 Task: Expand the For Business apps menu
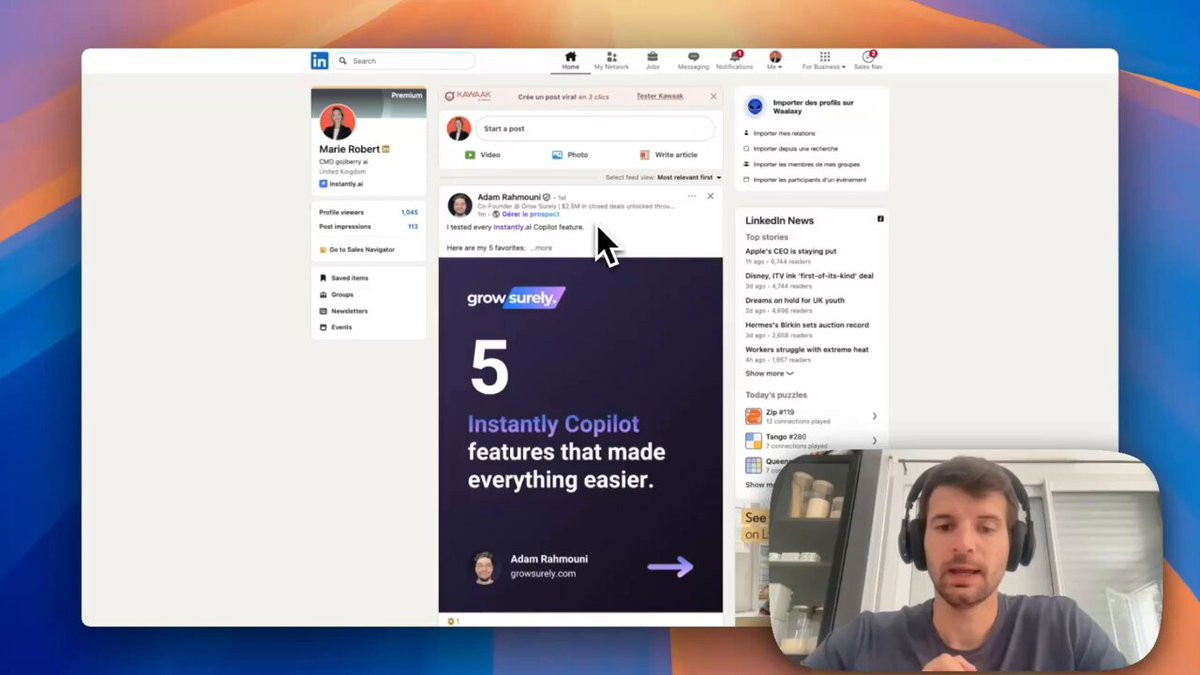pos(824,61)
